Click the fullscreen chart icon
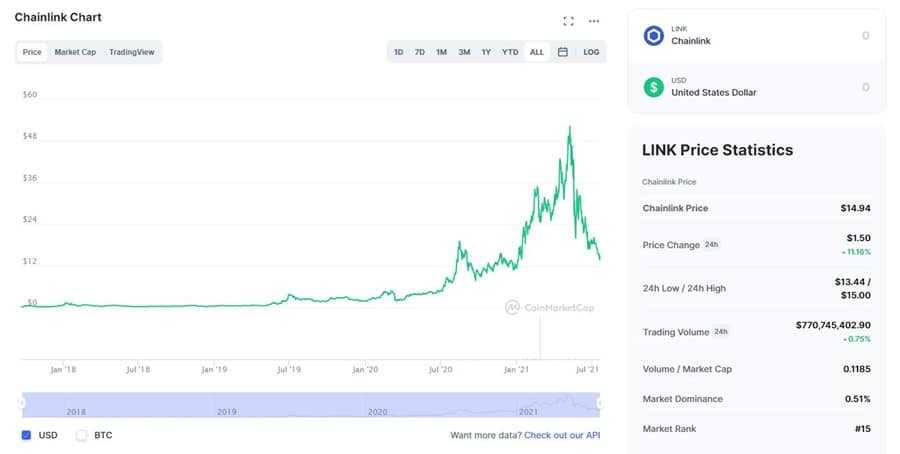 (x=569, y=20)
